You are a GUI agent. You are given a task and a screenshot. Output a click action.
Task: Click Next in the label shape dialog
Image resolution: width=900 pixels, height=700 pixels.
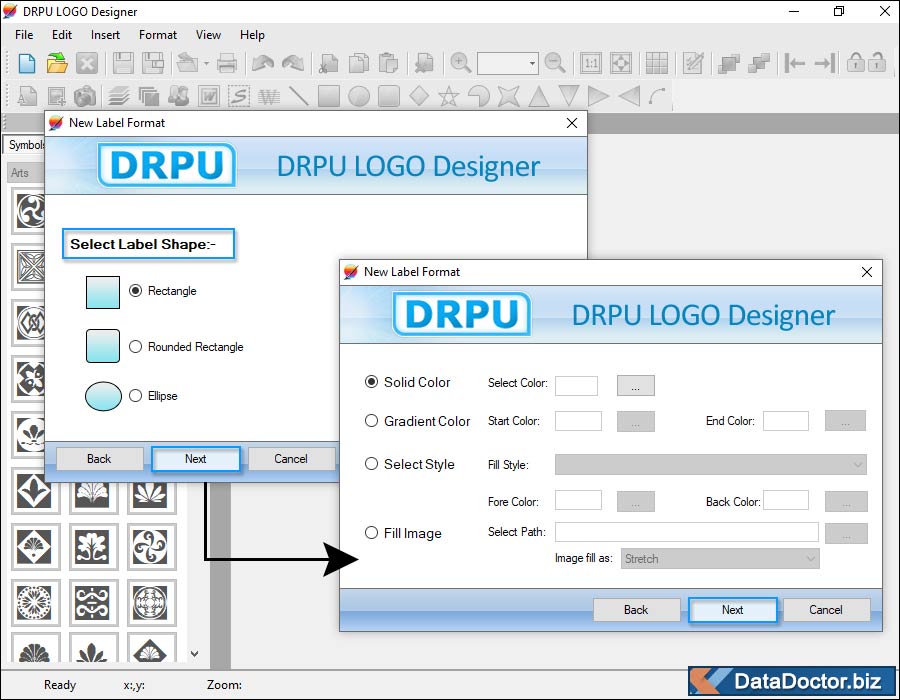tap(196, 459)
